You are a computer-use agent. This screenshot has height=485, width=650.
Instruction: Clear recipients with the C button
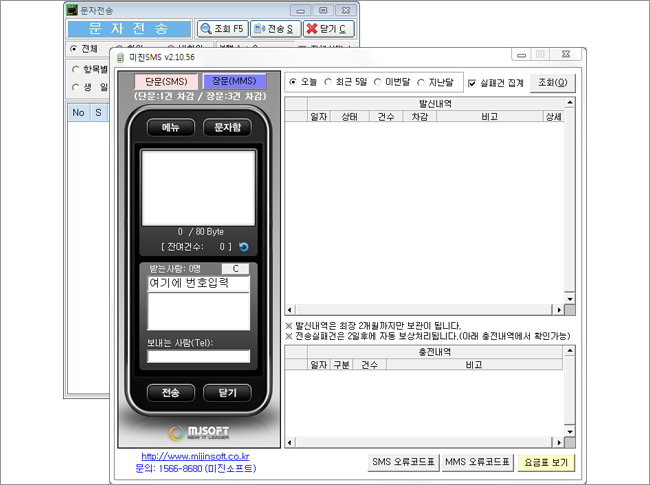(x=235, y=269)
